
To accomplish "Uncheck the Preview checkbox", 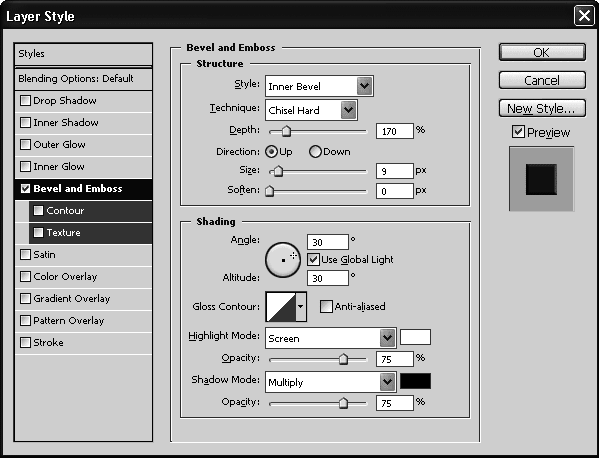I will click(518, 132).
